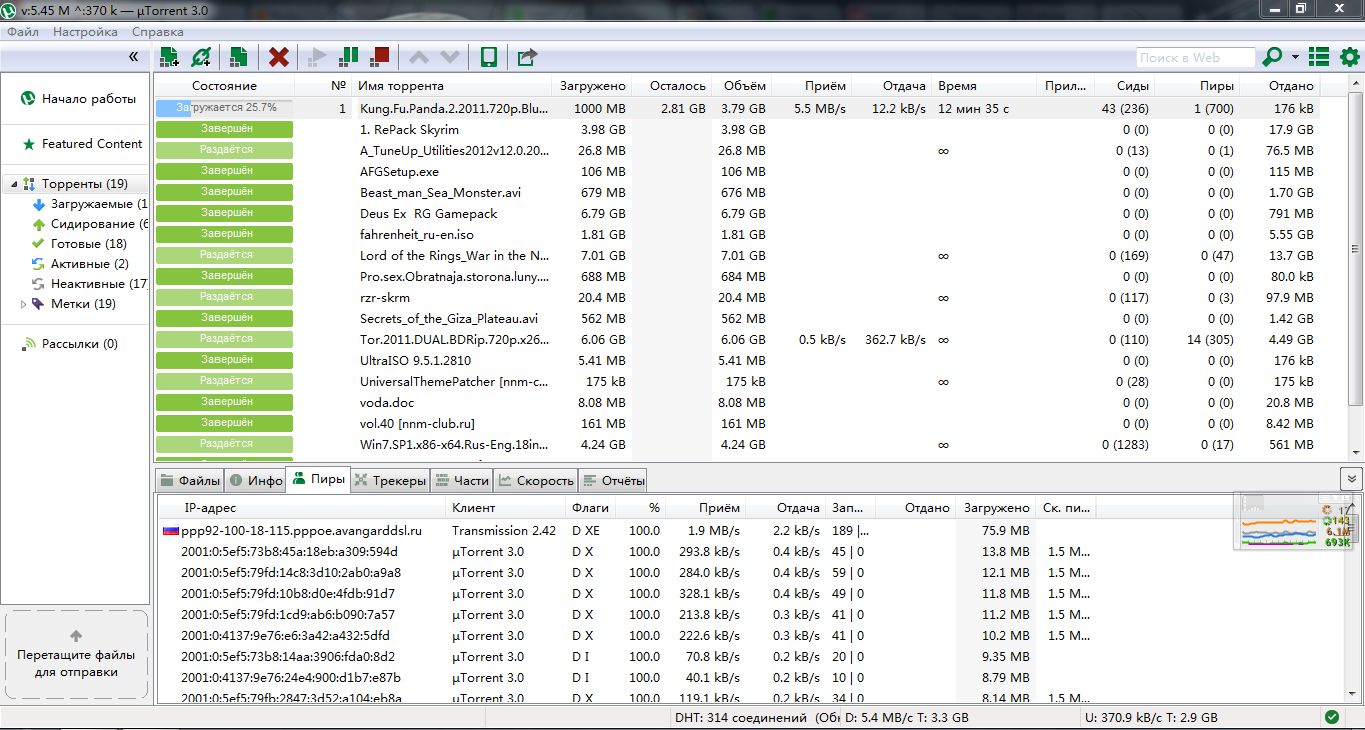
Task: Select the fahrenheit_ru-en.iso torrent
Action: click(x=736, y=234)
